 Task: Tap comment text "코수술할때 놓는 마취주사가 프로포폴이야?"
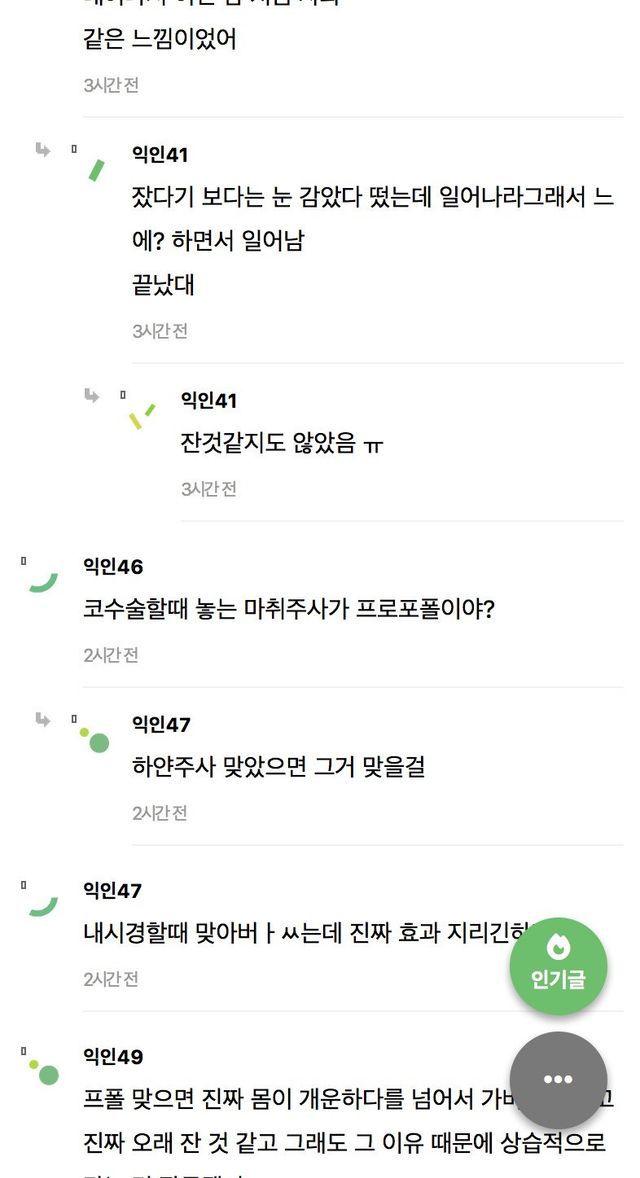[x=289, y=609]
